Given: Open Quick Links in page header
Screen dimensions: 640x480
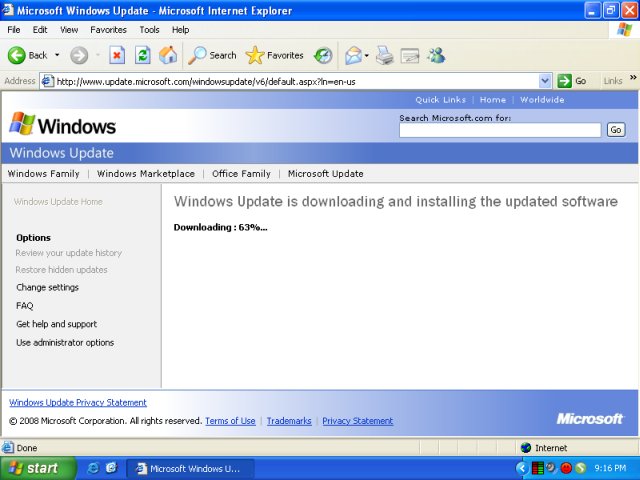Looking at the screenshot, I should 440,100.
